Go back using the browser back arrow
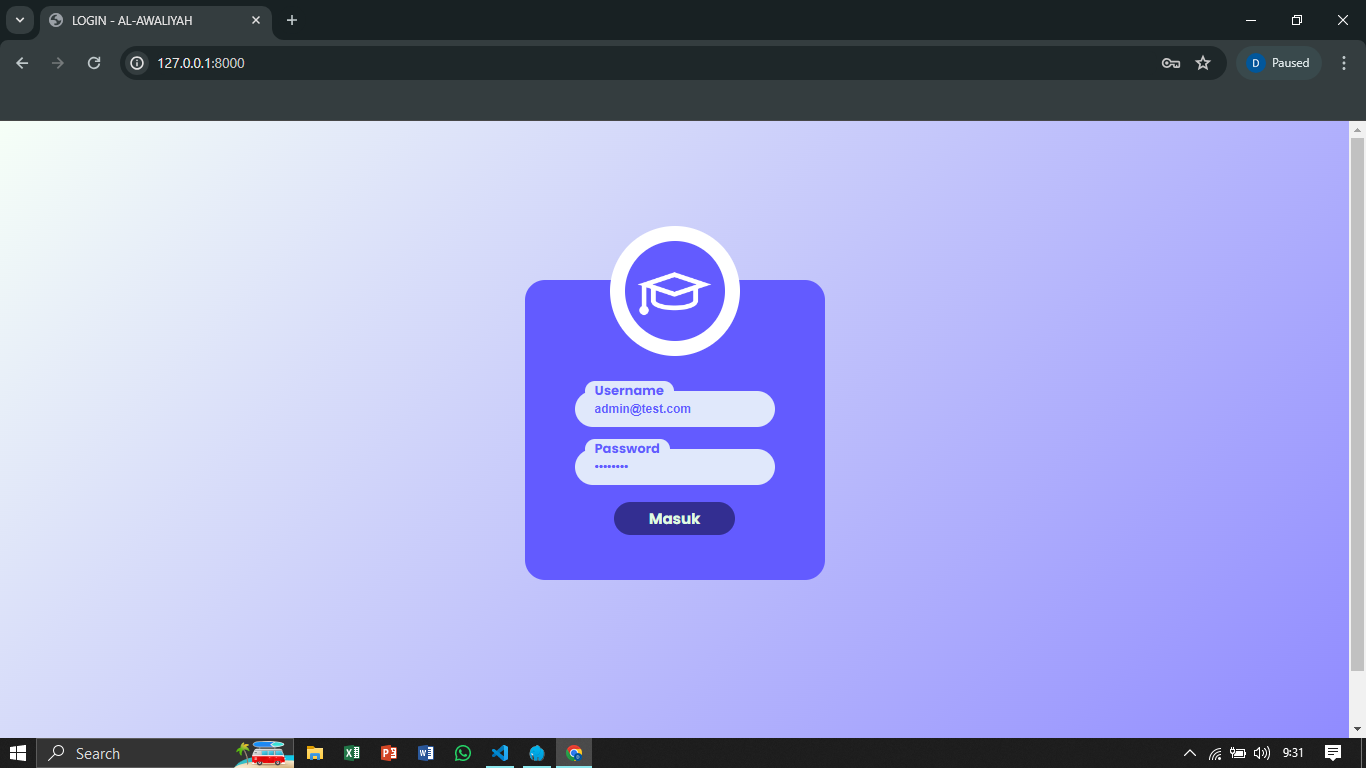1366x768 pixels. tap(22, 63)
